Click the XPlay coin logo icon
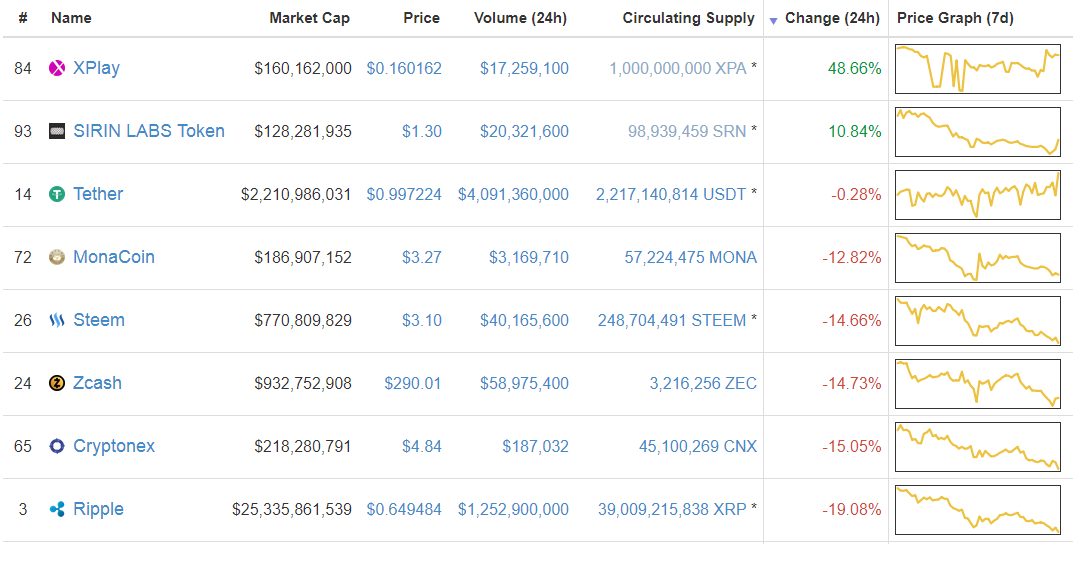1076x562 pixels. [57, 68]
